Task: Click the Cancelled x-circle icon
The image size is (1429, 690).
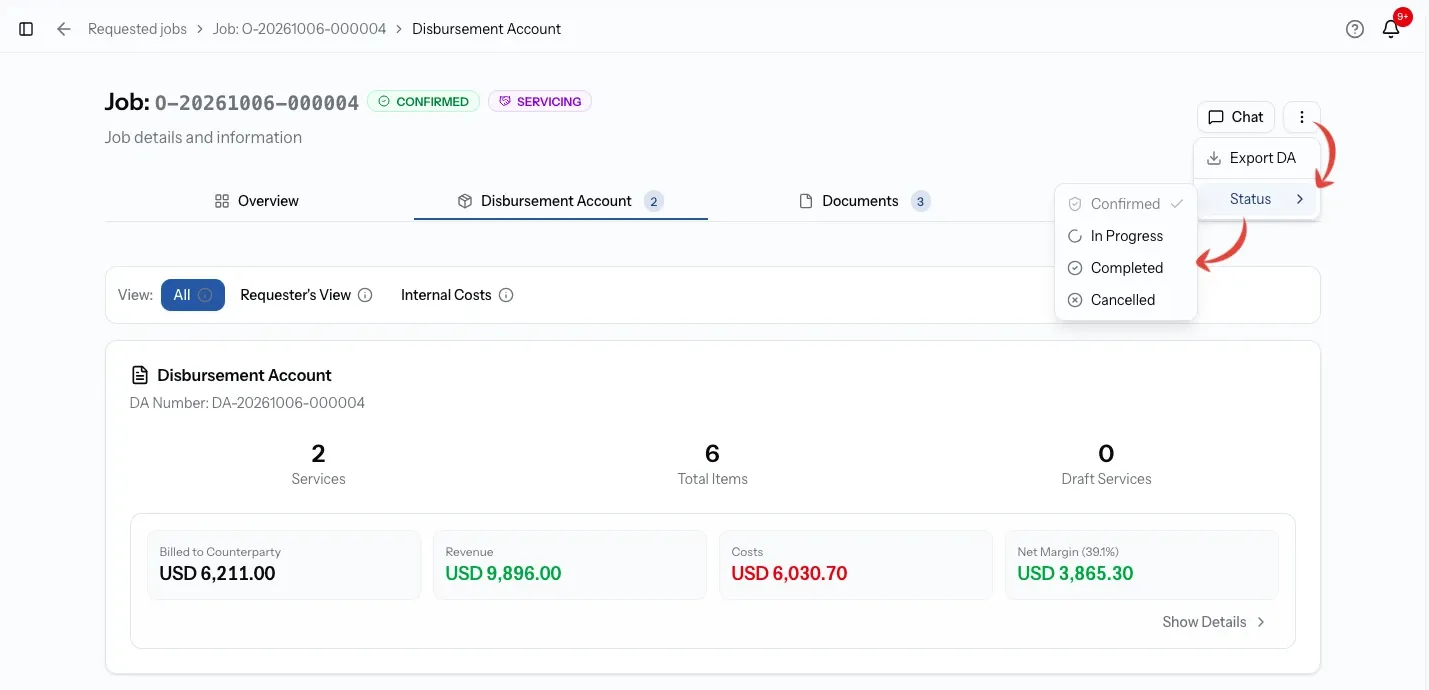Action: point(1075,300)
